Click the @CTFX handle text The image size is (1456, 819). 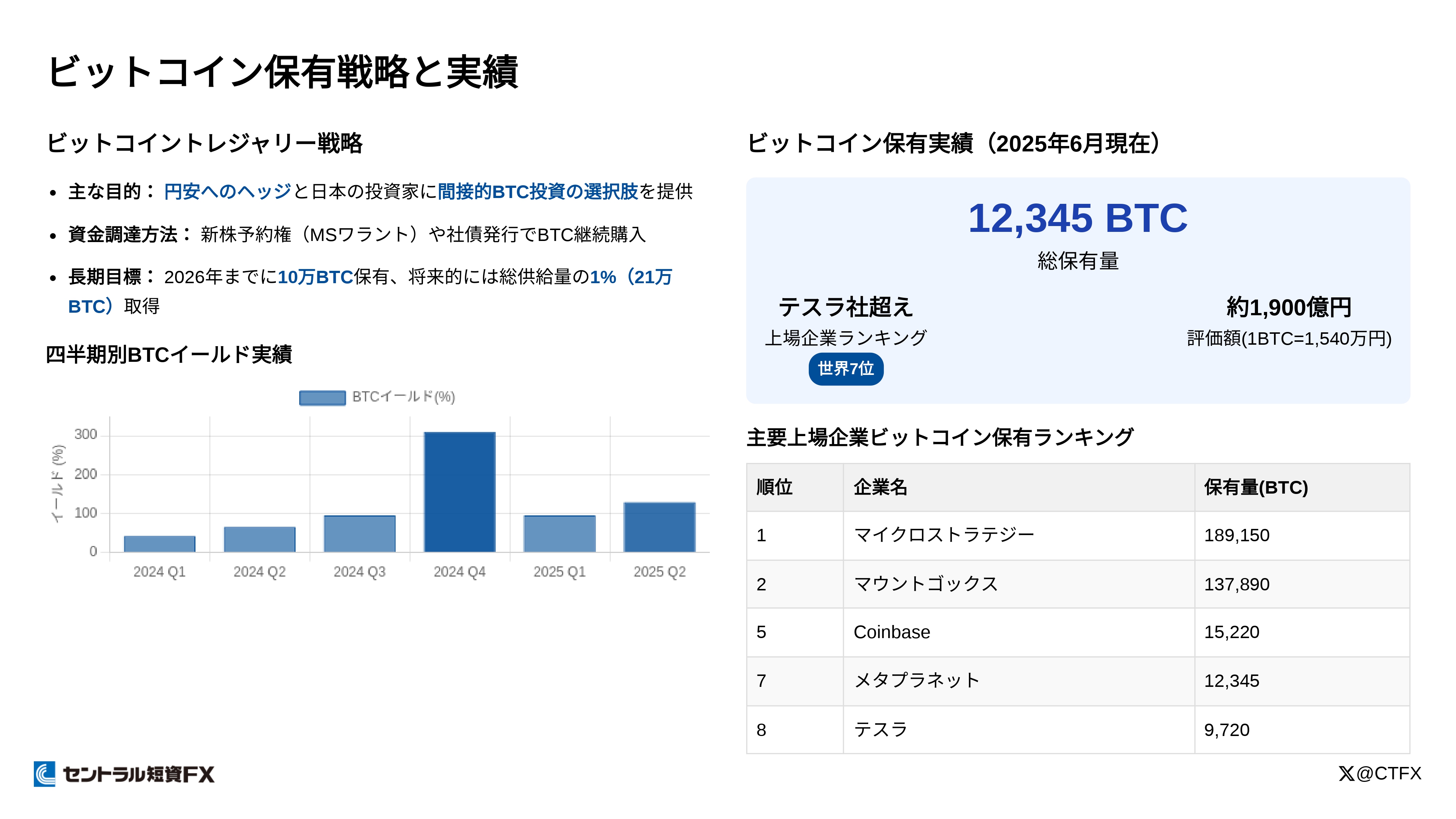point(1388,773)
